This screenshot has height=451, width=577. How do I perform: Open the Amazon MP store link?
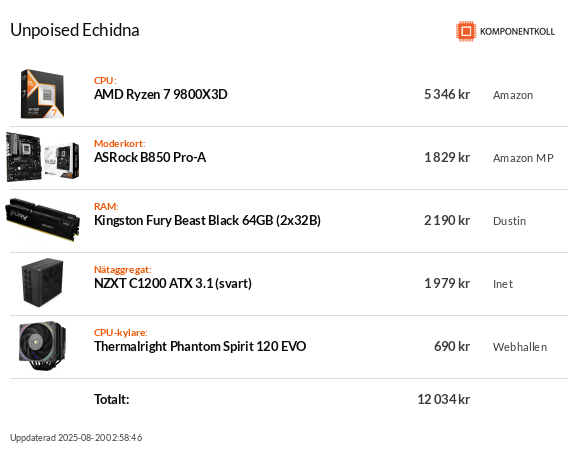523,158
